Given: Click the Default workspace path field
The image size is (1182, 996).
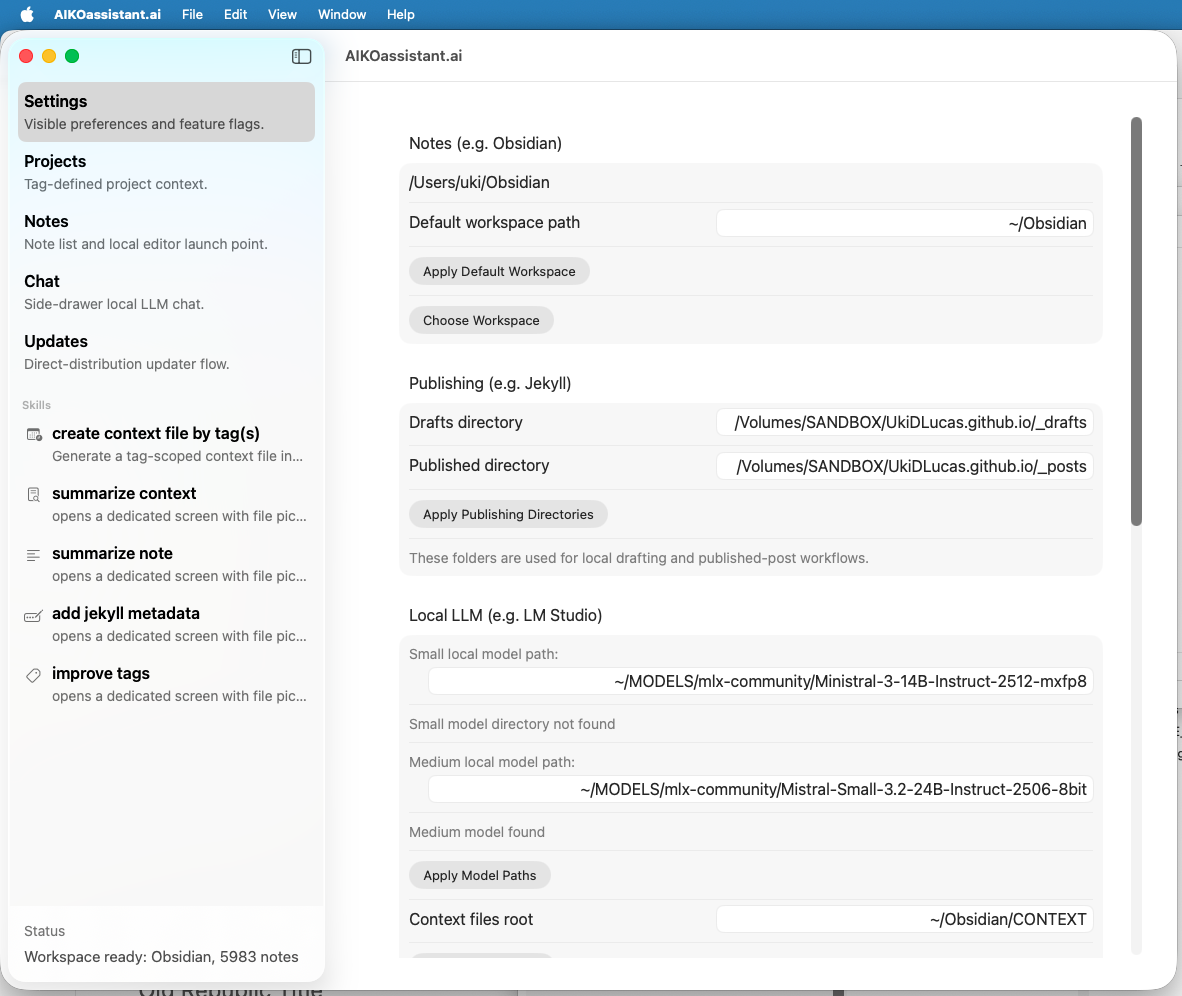Looking at the screenshot, I should point(904,222).
